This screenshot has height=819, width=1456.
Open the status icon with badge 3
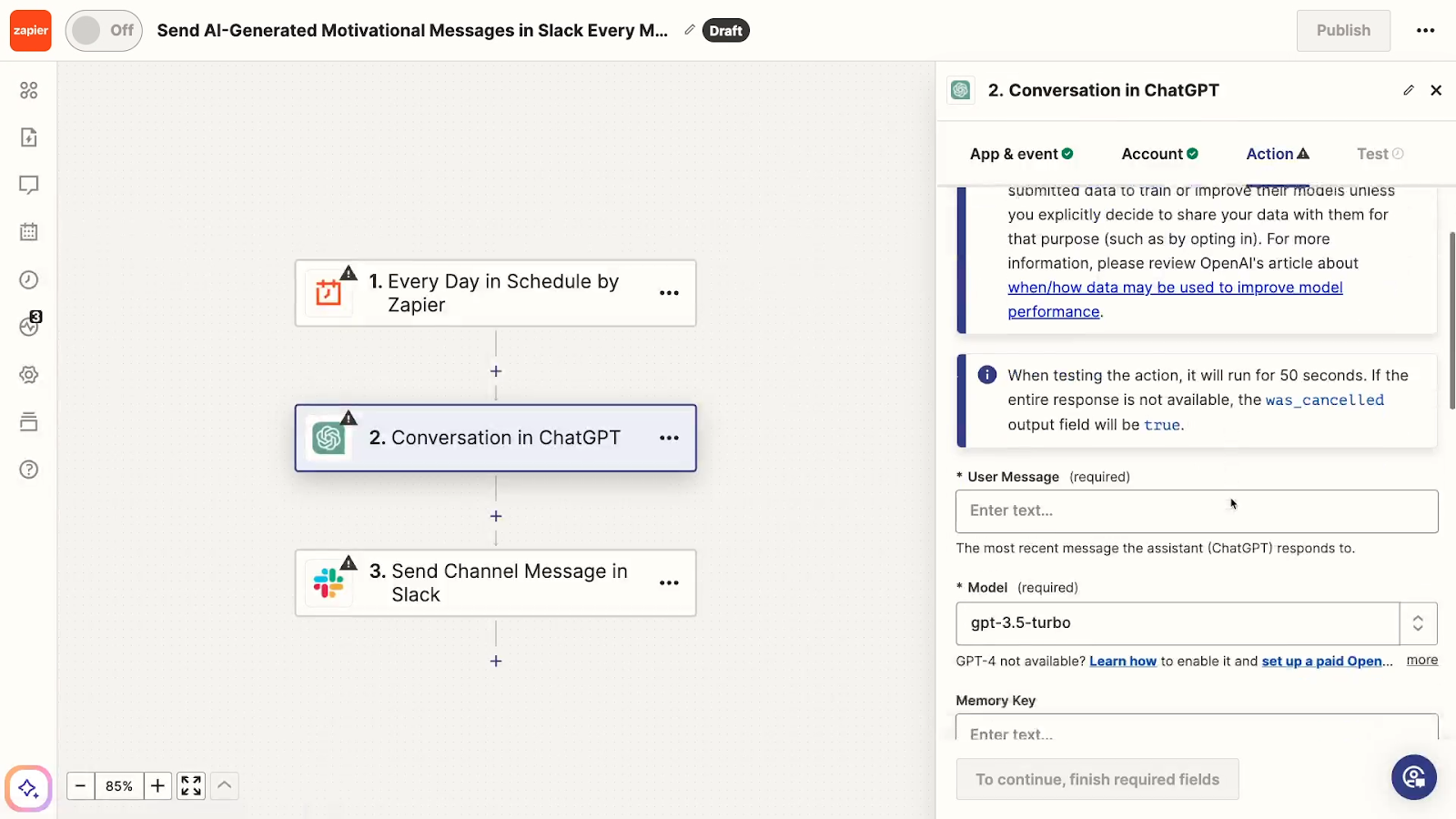coord(30,325)
